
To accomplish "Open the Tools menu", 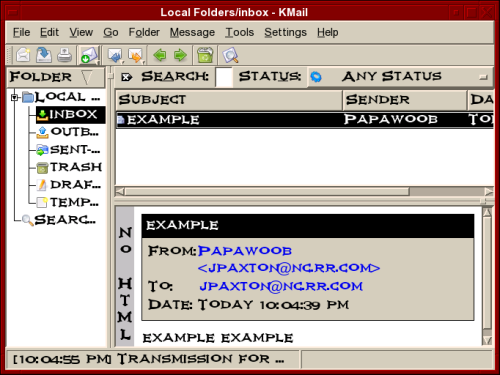I will pos(240,32).
